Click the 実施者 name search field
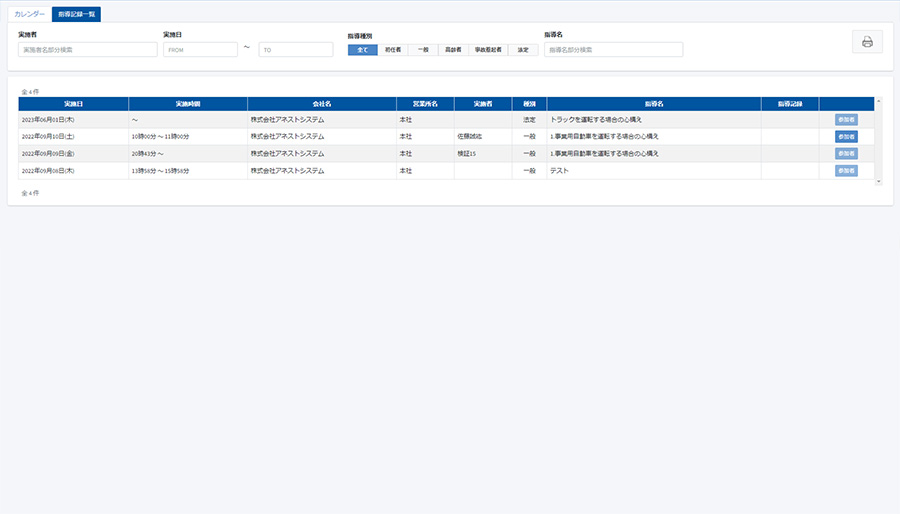The height and width of the screenshot is (514, 900). click(x=87, y=49)
